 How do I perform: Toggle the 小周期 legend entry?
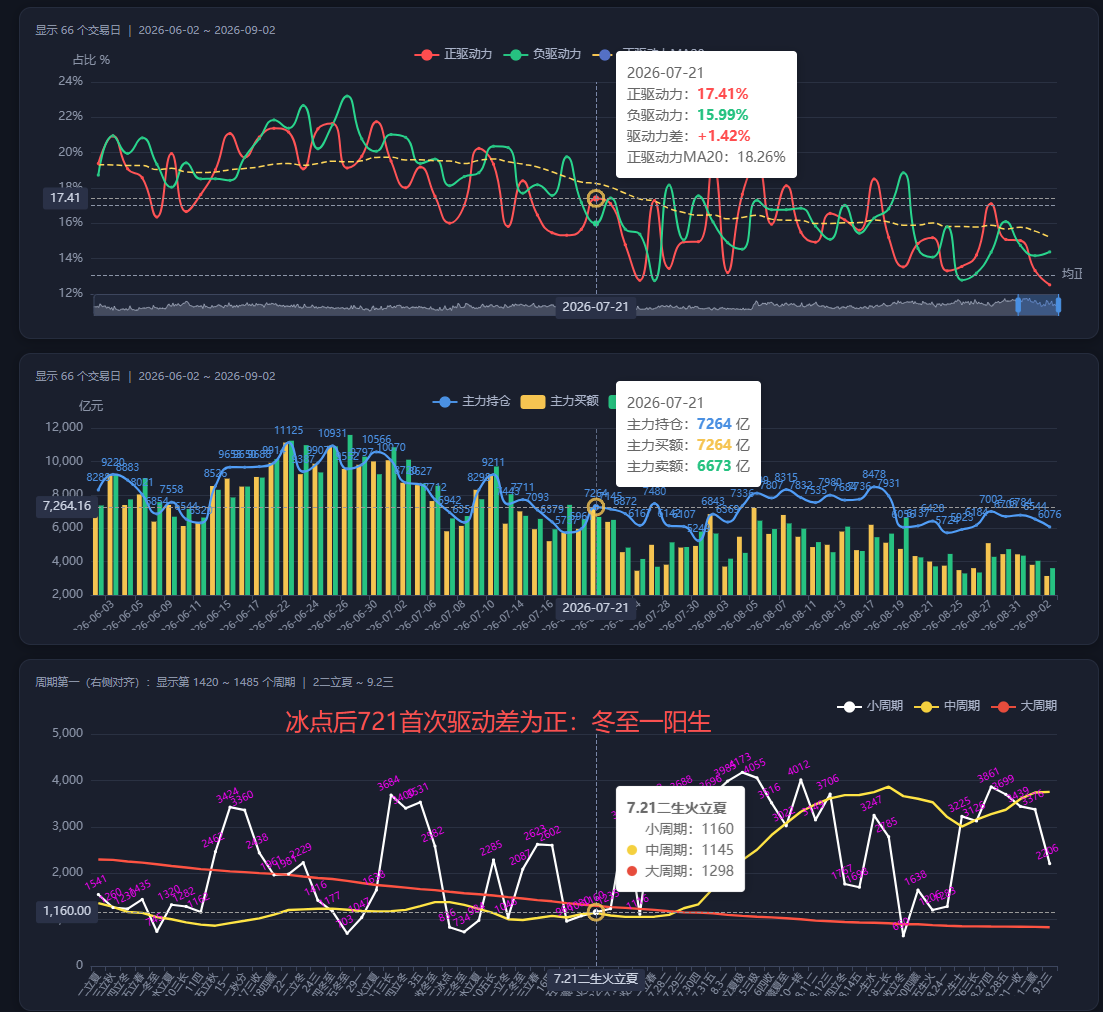pyautogui.click(x=870, y=705)
